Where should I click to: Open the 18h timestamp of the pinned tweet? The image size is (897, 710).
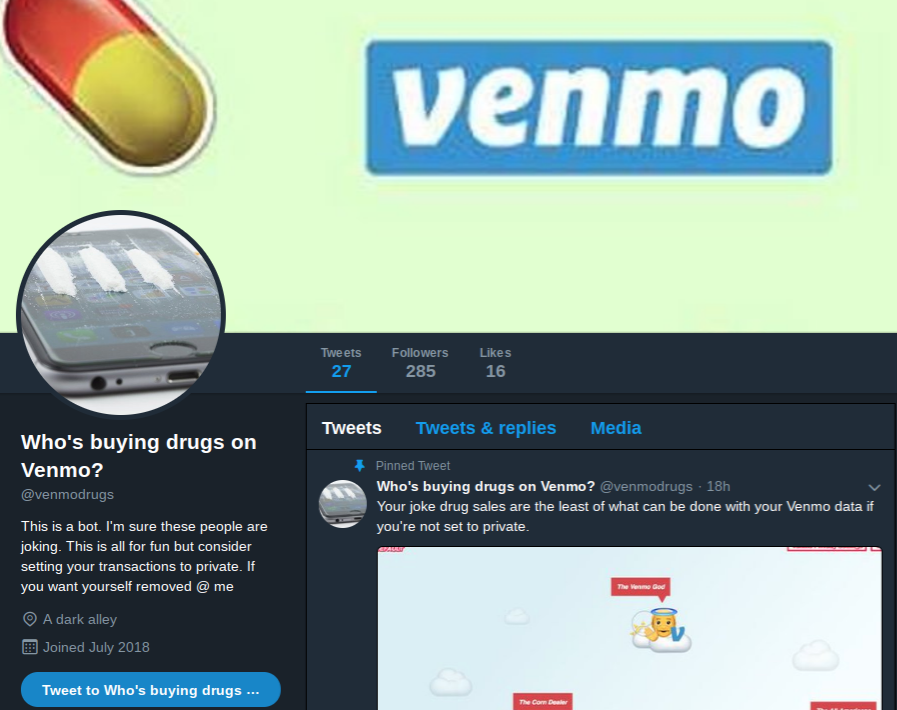(719, 486)
